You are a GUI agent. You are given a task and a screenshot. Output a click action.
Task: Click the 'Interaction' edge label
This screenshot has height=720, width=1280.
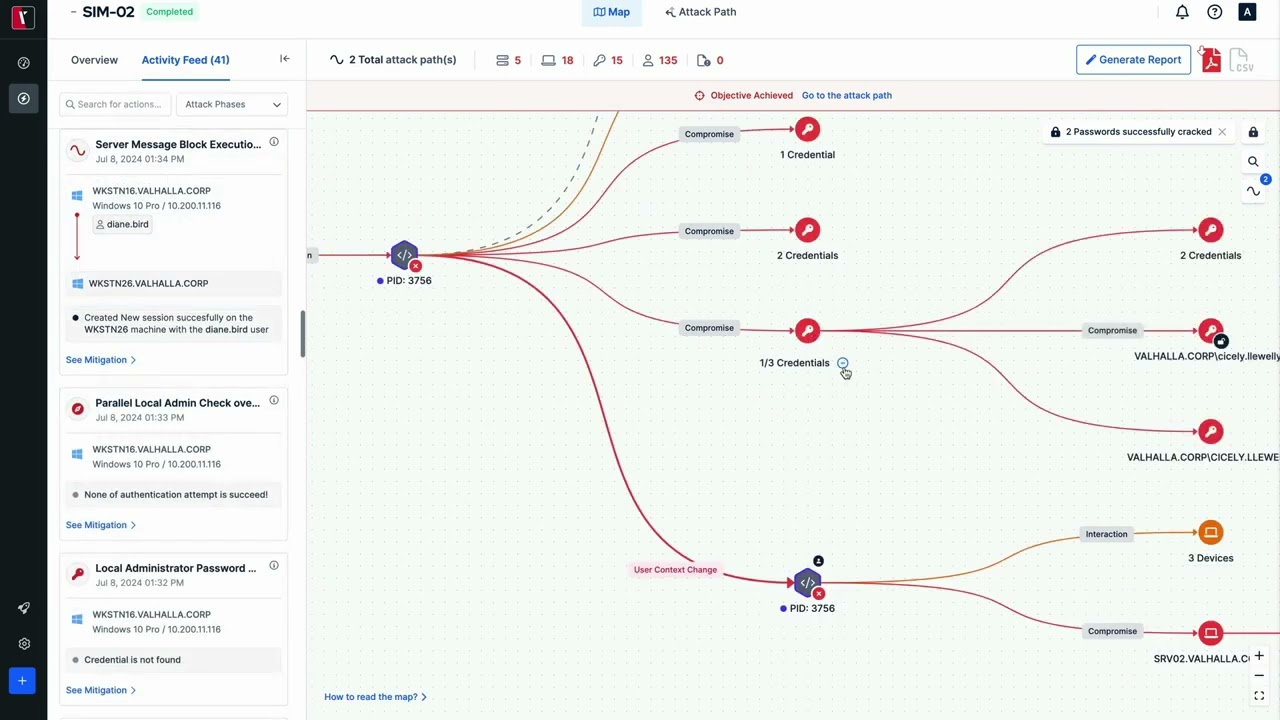[x=1106, y=534]
